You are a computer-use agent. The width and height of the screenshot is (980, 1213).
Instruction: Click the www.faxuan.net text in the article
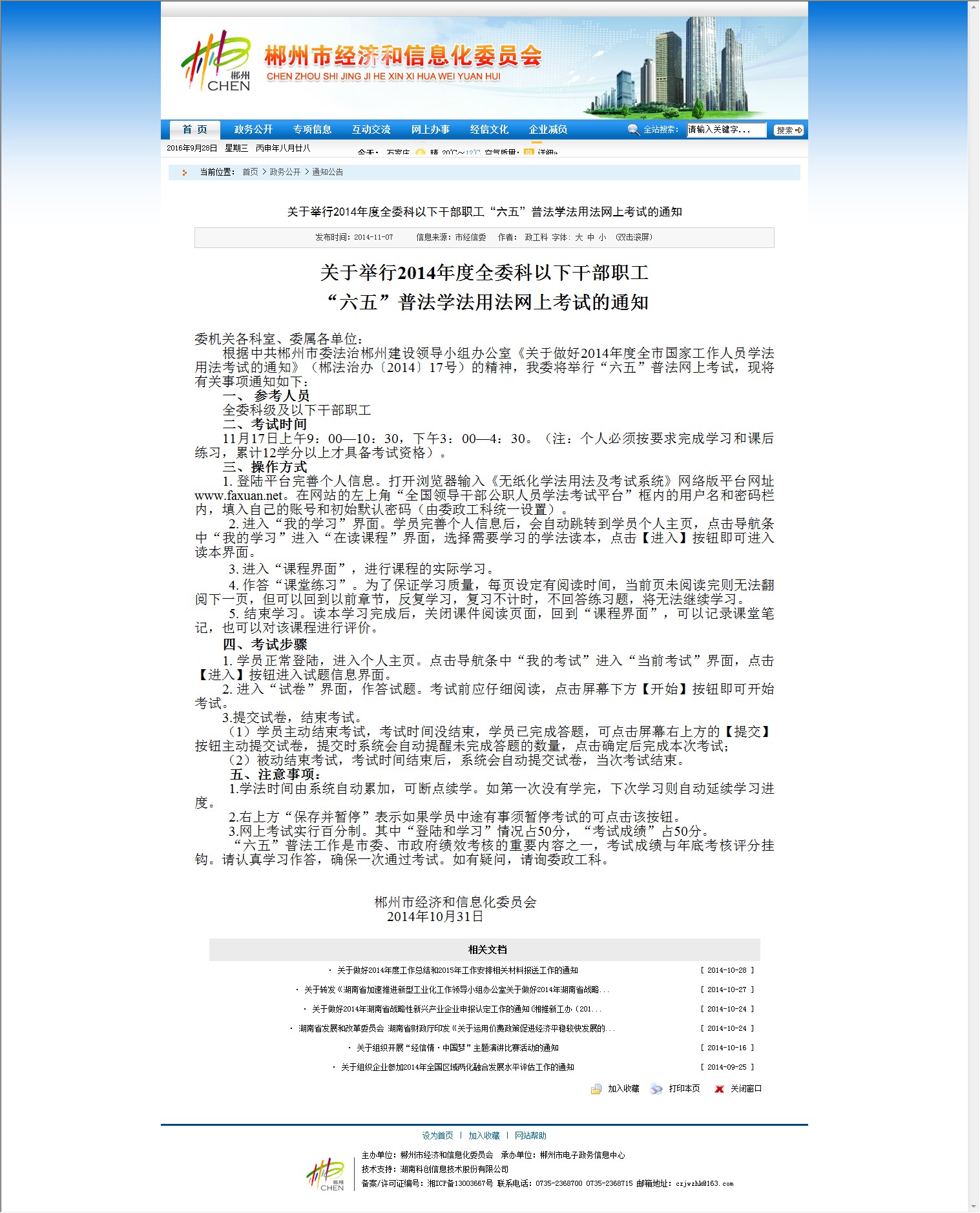[x=238, y=496]
